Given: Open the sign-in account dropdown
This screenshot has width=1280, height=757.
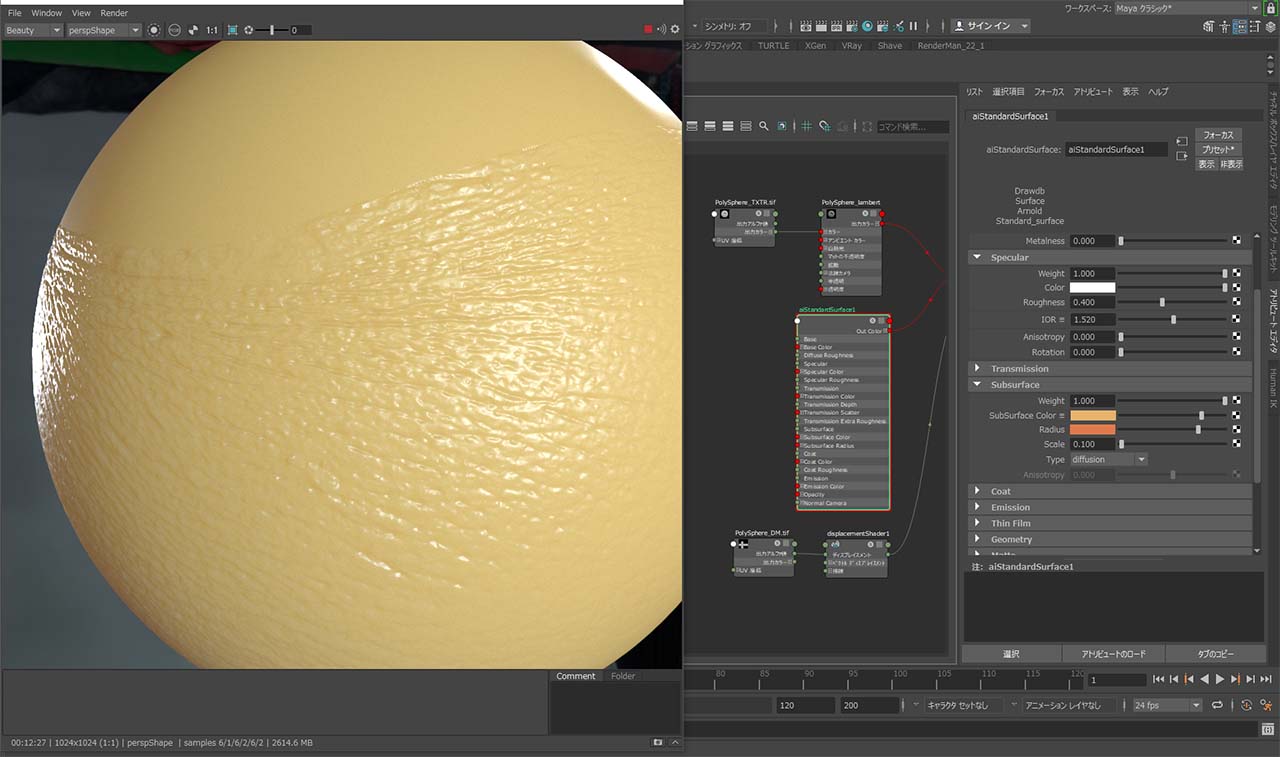Looking at the screenshot, I should (990, 26).
